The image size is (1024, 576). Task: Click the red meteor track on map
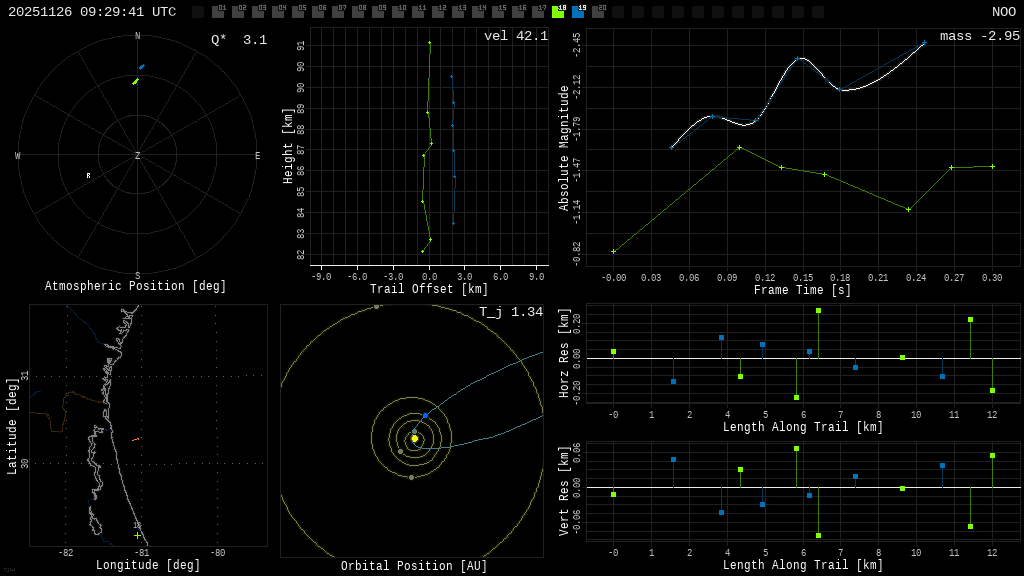(135, 440)
